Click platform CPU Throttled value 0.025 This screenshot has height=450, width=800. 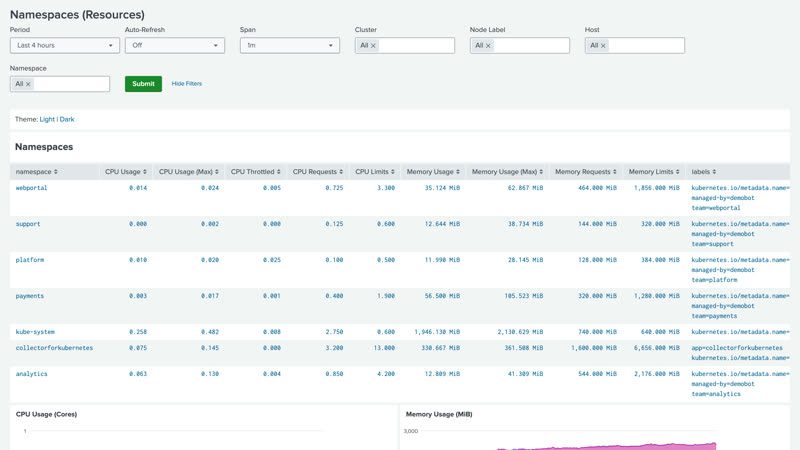coord(272,260)
